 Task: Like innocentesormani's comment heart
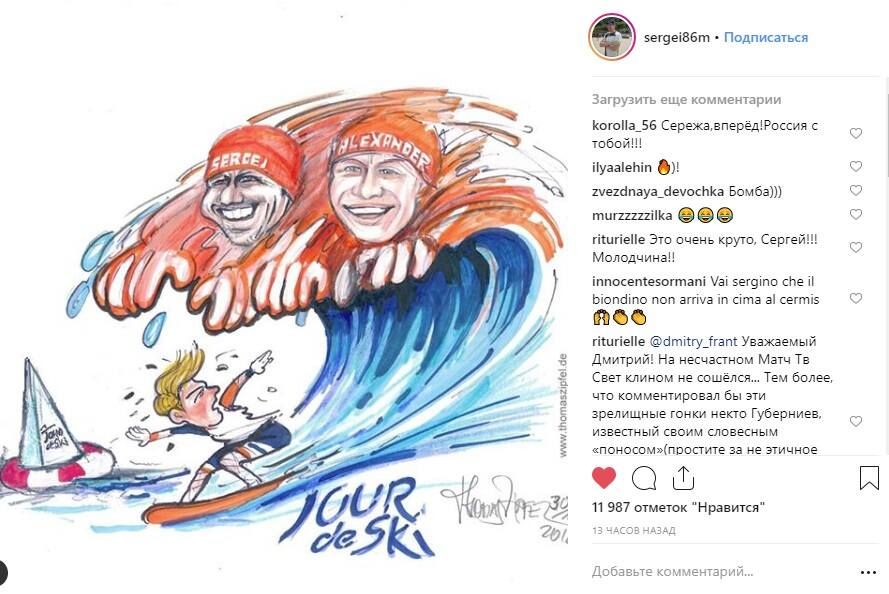(856, 298)
